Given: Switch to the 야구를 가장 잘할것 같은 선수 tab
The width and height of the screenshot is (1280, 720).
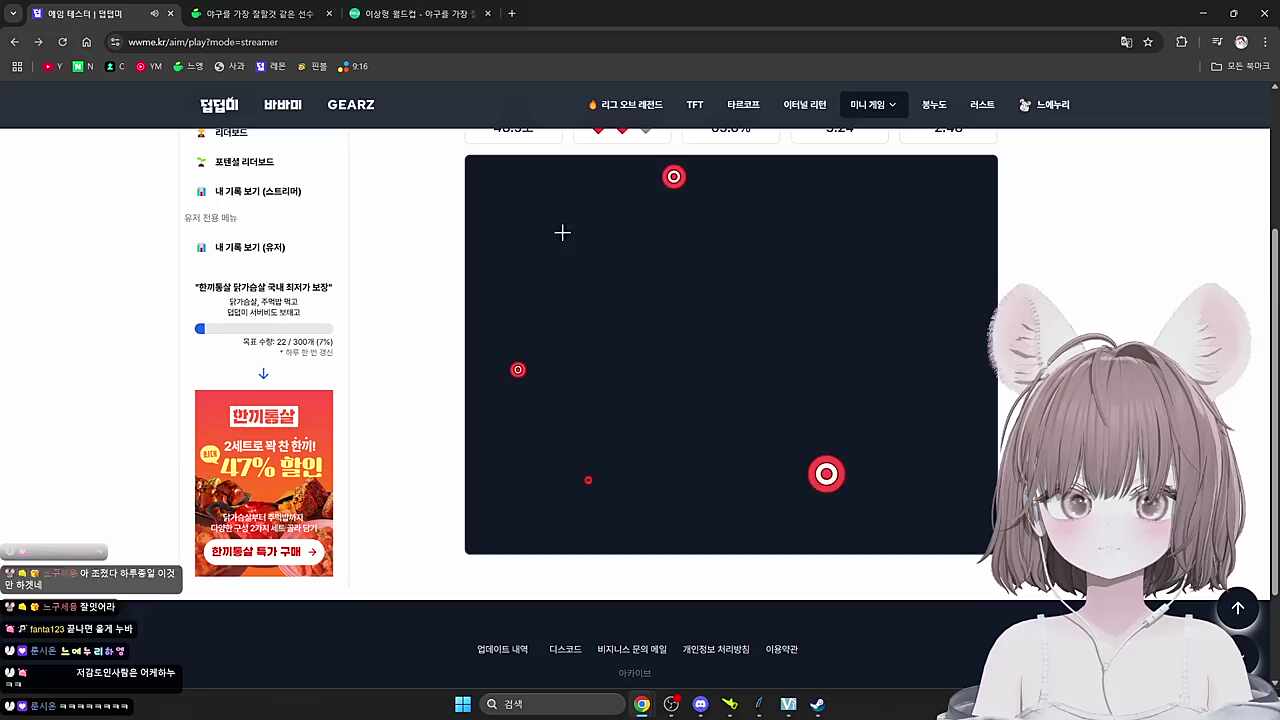Looking at the screenshot, I should click(260, 14).
